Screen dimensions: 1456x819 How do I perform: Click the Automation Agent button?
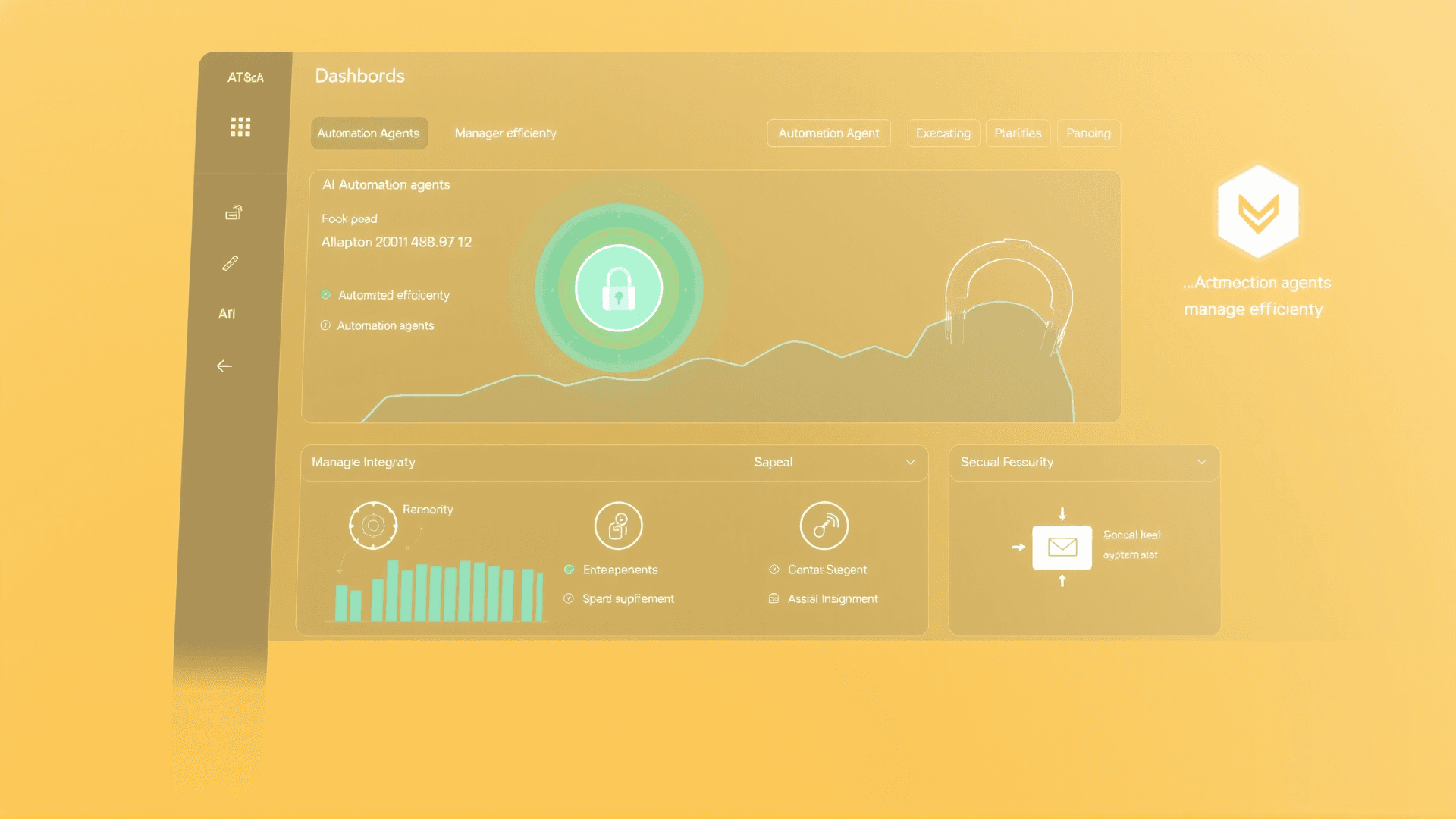pyautogui.click(x=829, y=133)
